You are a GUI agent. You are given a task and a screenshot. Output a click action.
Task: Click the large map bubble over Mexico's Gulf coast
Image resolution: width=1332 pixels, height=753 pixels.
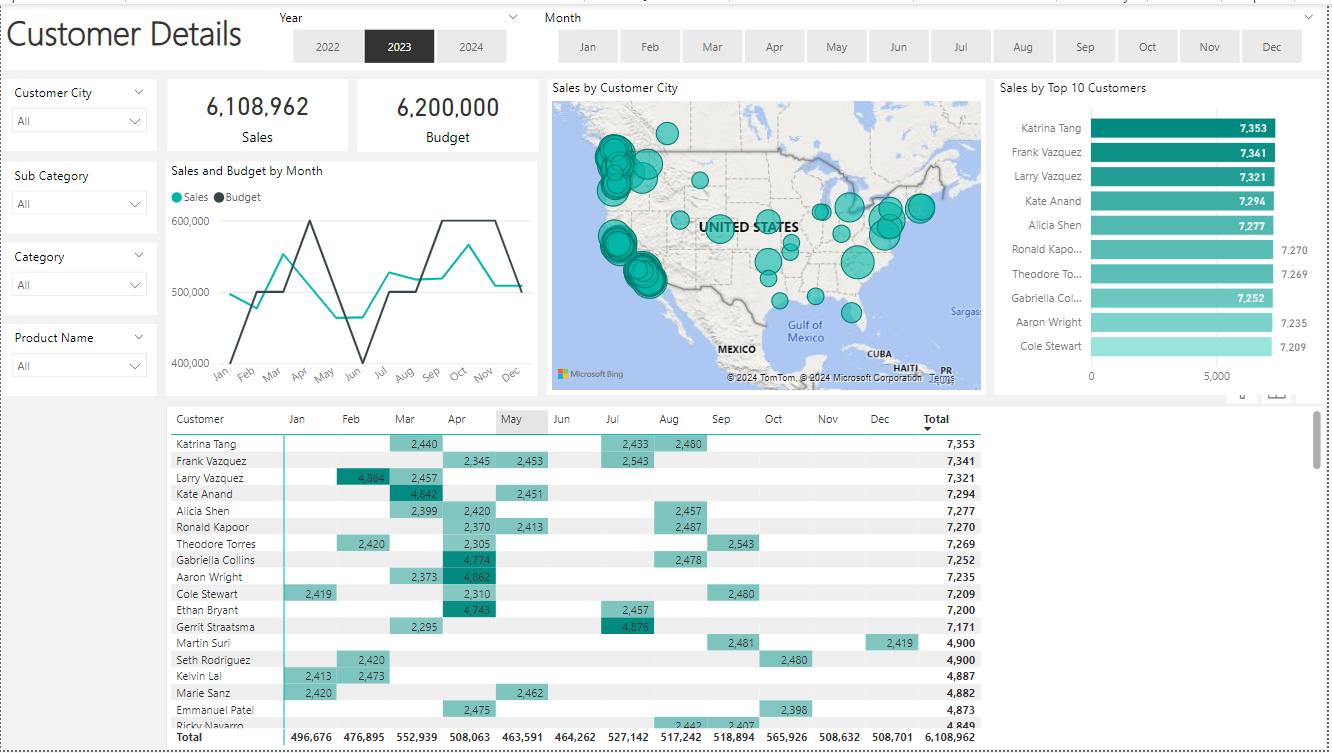(851, 313)
